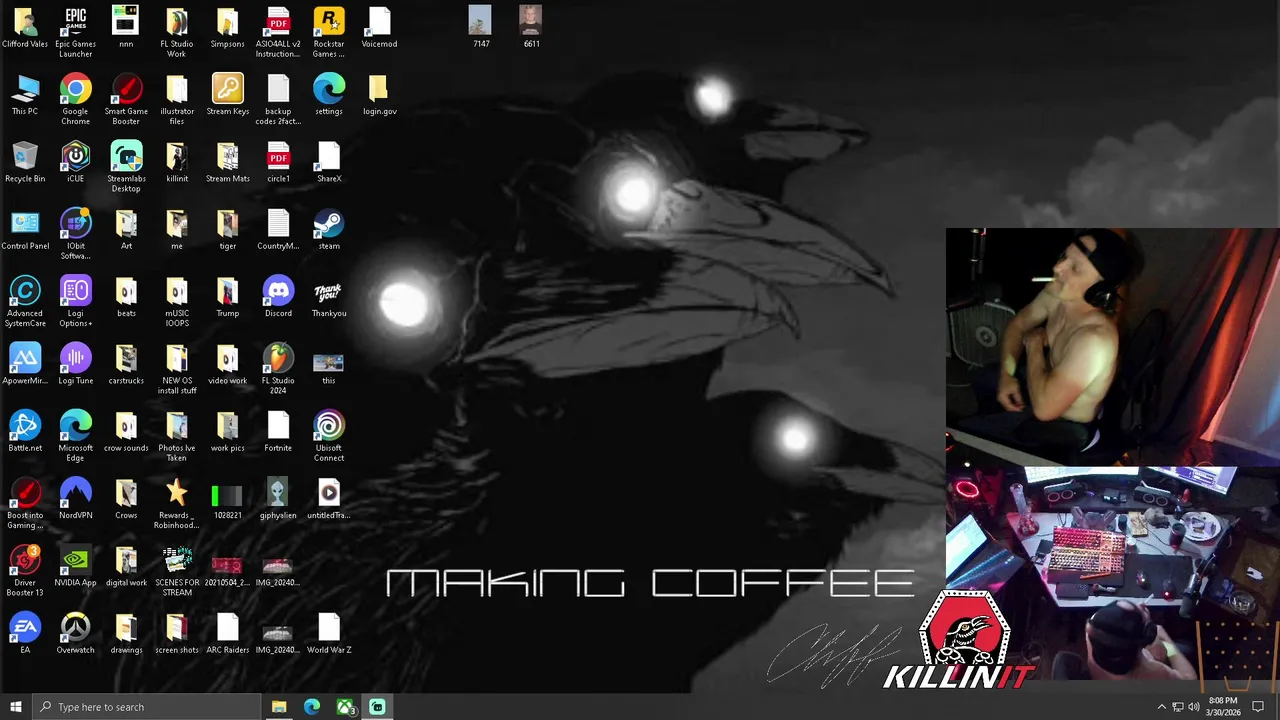
Task: Click the taskbar search box
Action: point(146,707)
